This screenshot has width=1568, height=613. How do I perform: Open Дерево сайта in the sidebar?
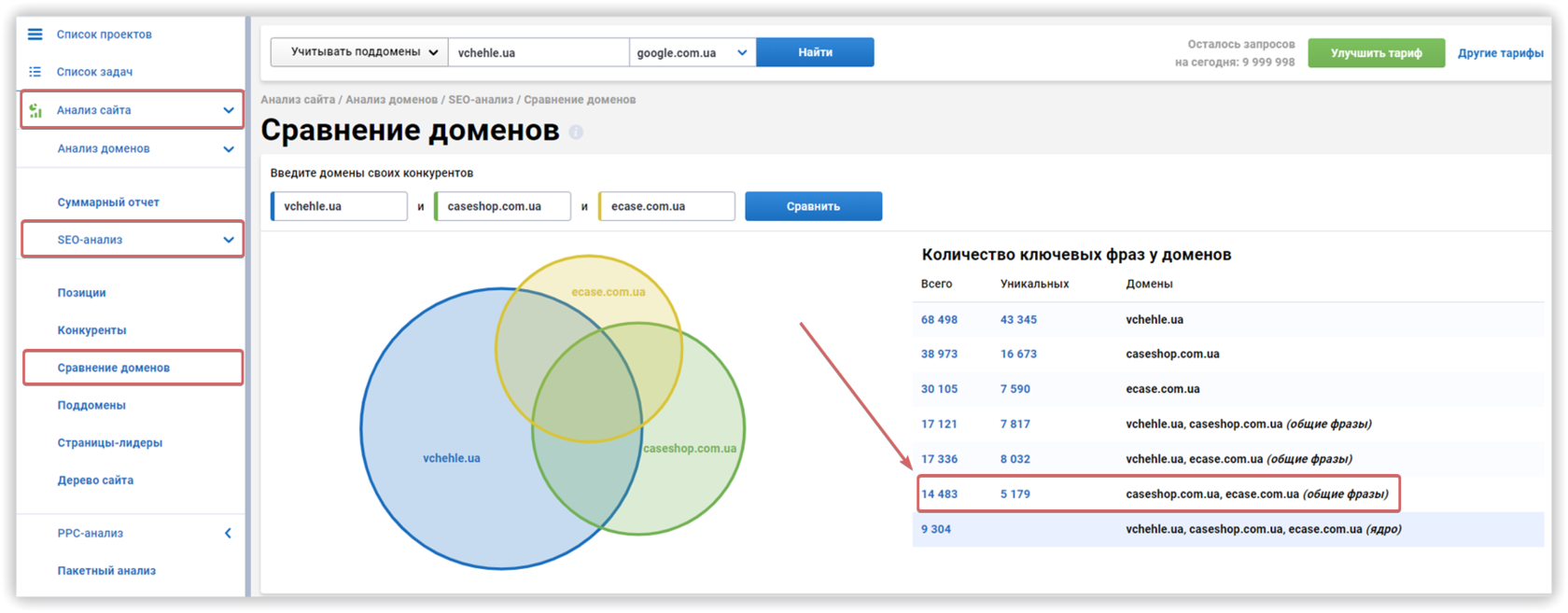95,481
